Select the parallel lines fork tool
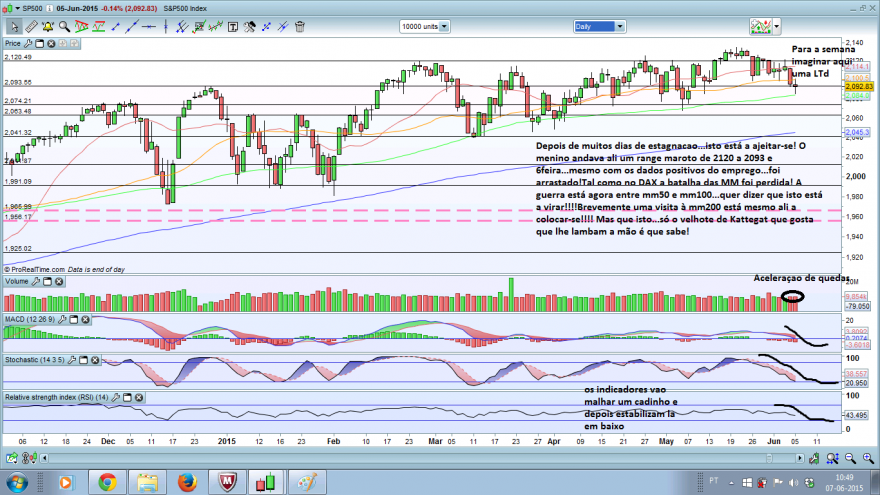The height and width of the screenshot is (495, 880). pos(182,26)
